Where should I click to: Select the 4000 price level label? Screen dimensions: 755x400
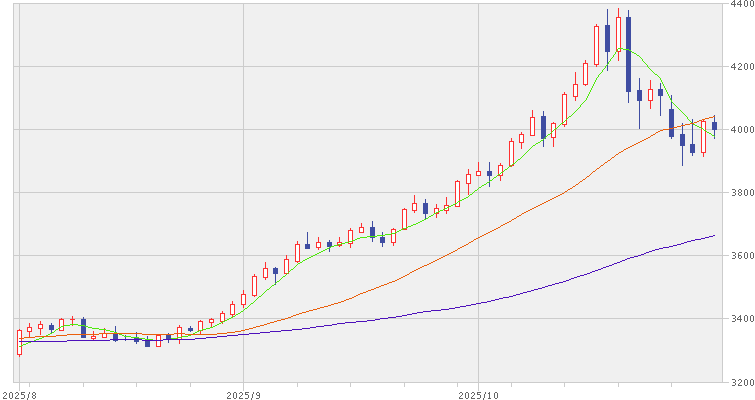pos(740,129)
